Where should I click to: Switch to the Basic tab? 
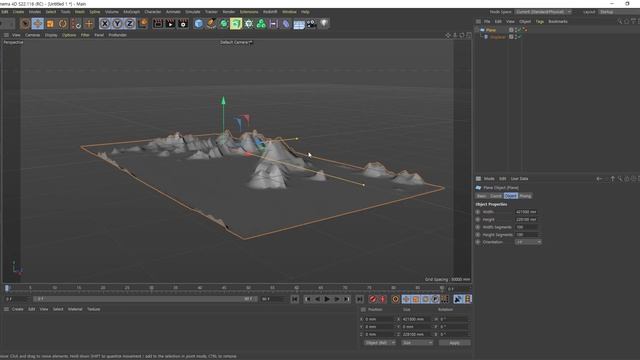[482, 196]
